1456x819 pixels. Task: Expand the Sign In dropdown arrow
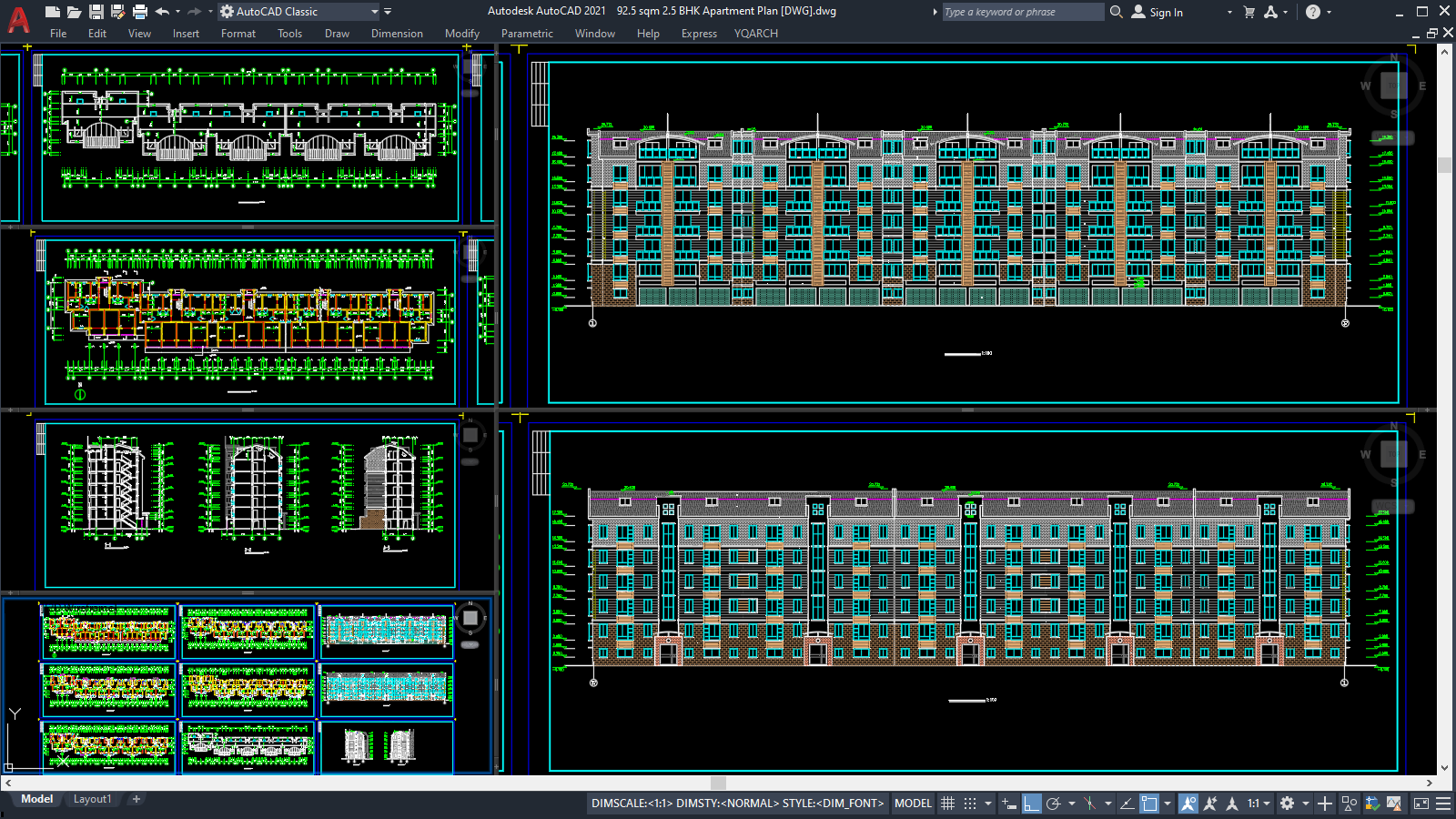coord(1229,13)
